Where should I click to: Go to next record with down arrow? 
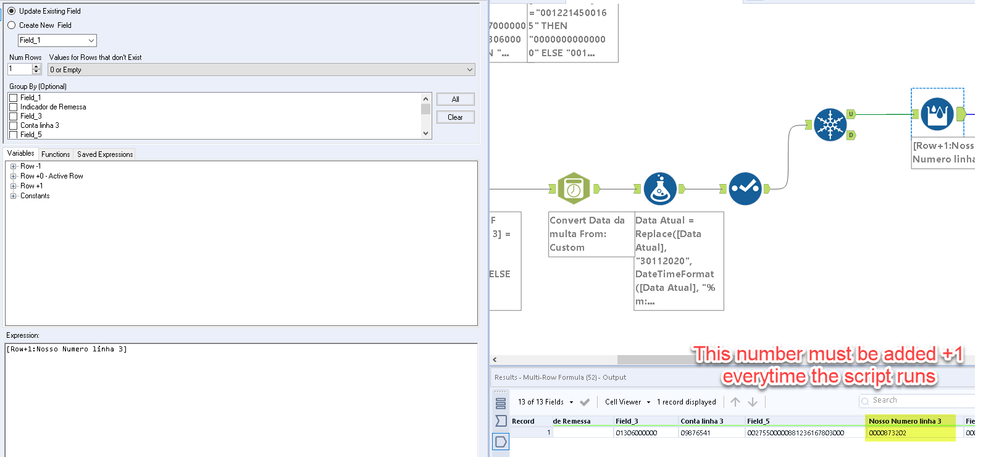pos(752,402)
